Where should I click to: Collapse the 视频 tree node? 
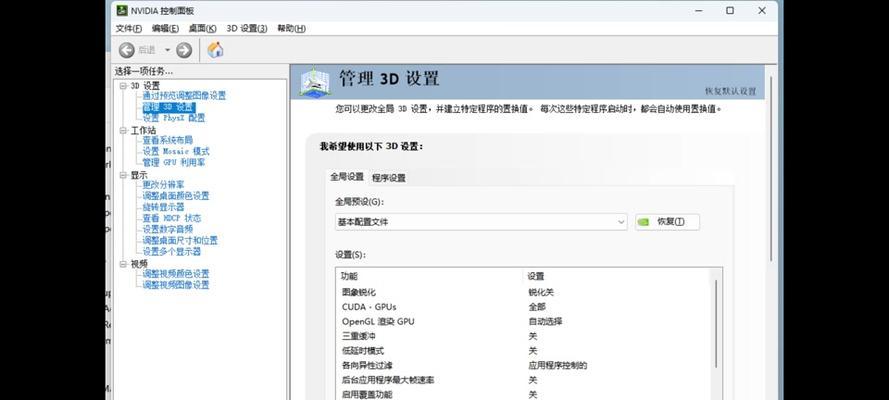tap(123, 264)
